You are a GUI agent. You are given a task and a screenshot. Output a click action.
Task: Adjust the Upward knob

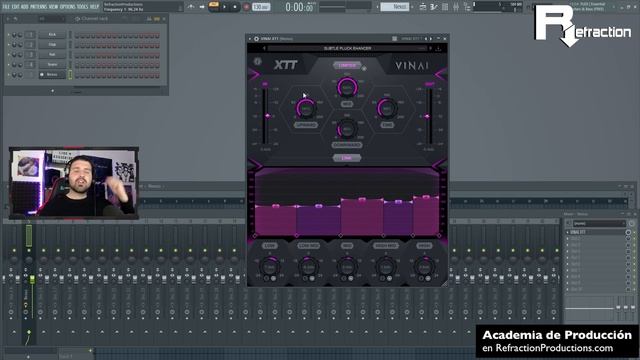[306, 109]
